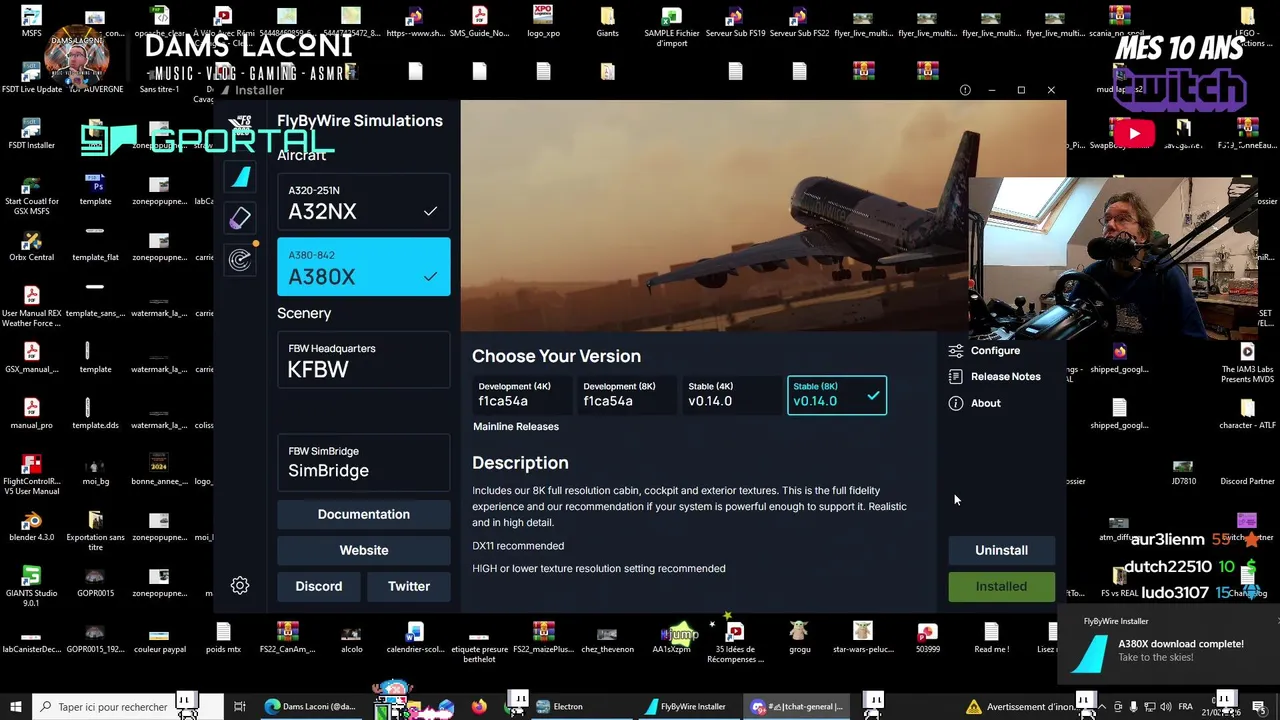
Task: Open the eraser-shaped publisher icon in sidebar
Action: coord(240,218)
